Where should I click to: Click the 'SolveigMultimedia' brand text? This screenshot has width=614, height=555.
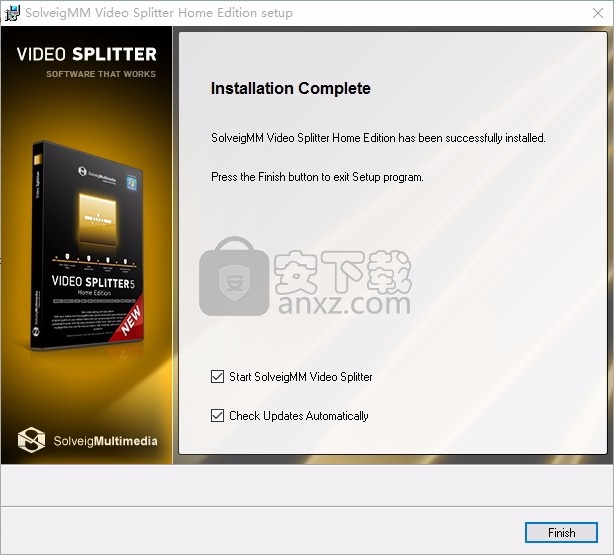[x=105, y=441]
